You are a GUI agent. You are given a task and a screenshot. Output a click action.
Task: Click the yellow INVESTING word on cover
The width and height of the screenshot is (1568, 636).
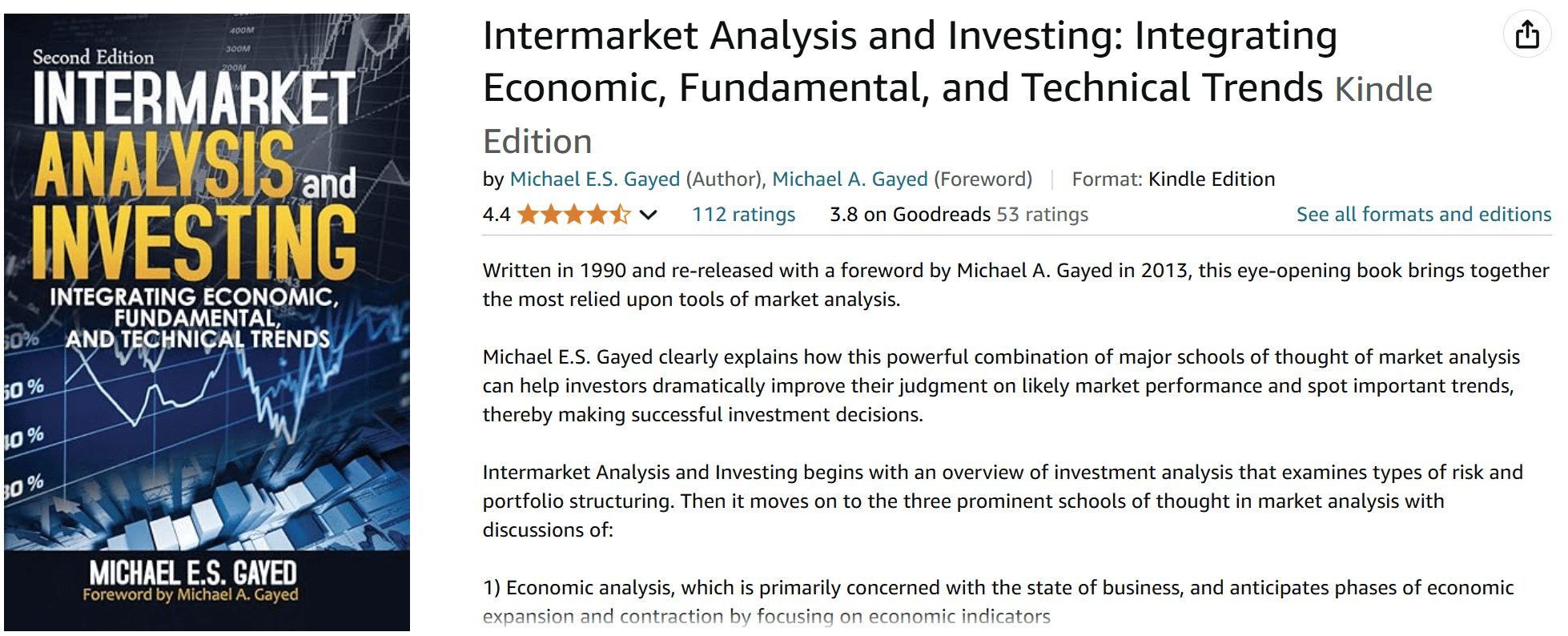pyautogui.click(x=194, y=242)
